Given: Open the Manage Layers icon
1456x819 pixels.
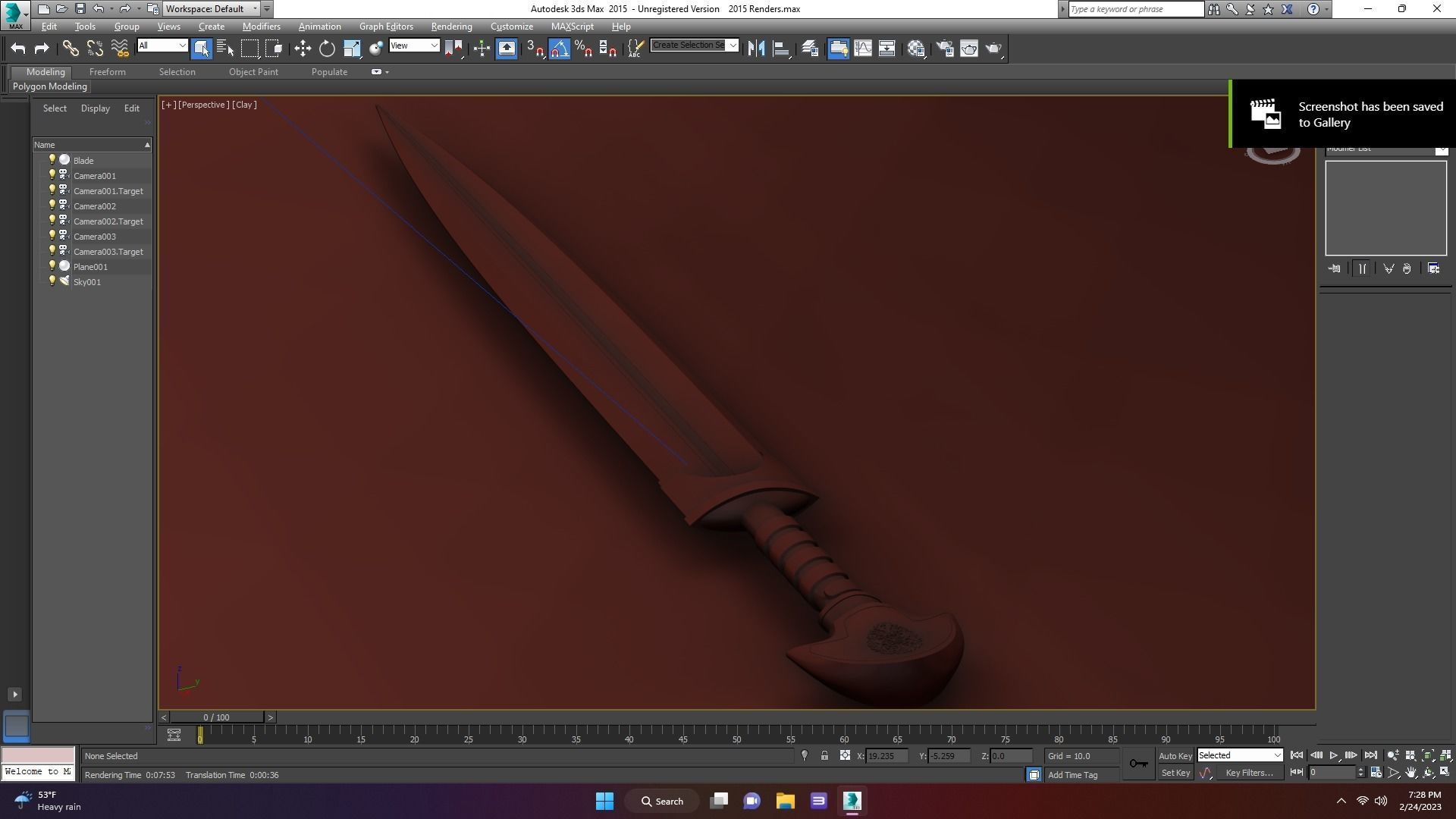Looking at the screenshot, I should [810, 49].
